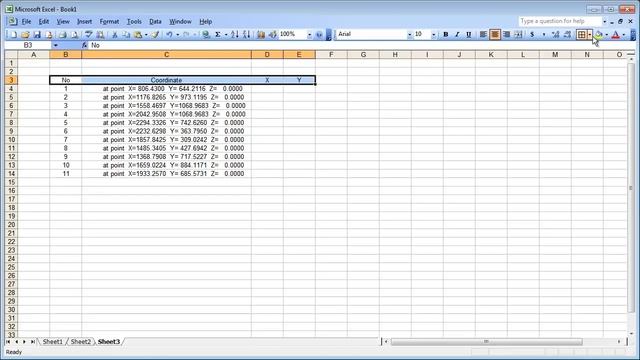Image resolution: width=640 pixels, height=360 pixels.
Task: Toggle Bold formatting
Action: (x=446, y=35)
